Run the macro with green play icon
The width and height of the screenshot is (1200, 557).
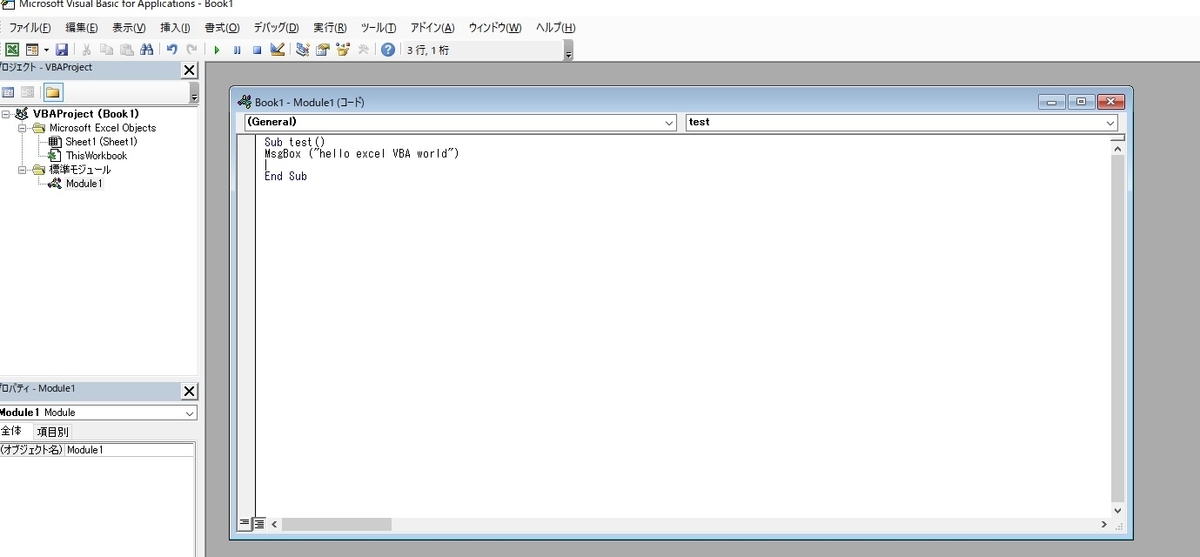(217, 49)
